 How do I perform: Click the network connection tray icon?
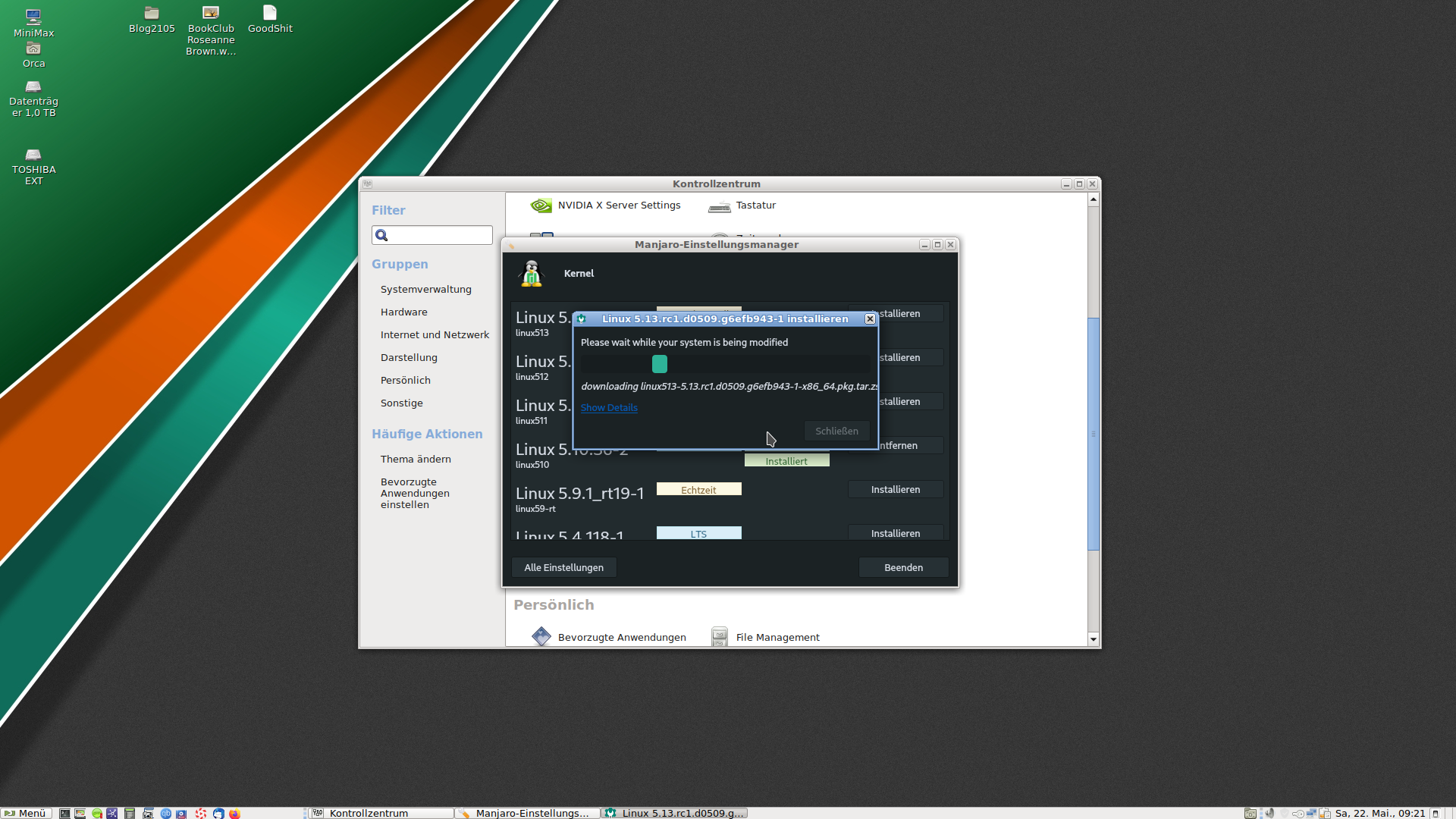point(1311,813)
